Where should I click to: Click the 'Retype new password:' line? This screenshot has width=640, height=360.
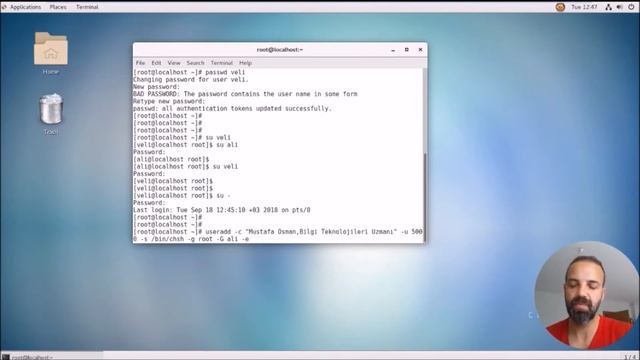tap(169, 101)
